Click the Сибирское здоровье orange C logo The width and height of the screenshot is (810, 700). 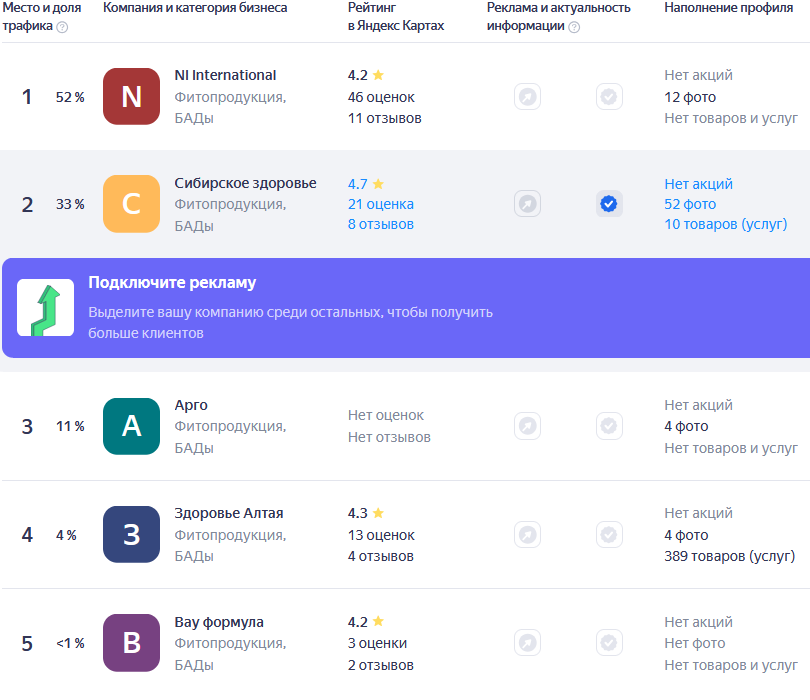131,204
